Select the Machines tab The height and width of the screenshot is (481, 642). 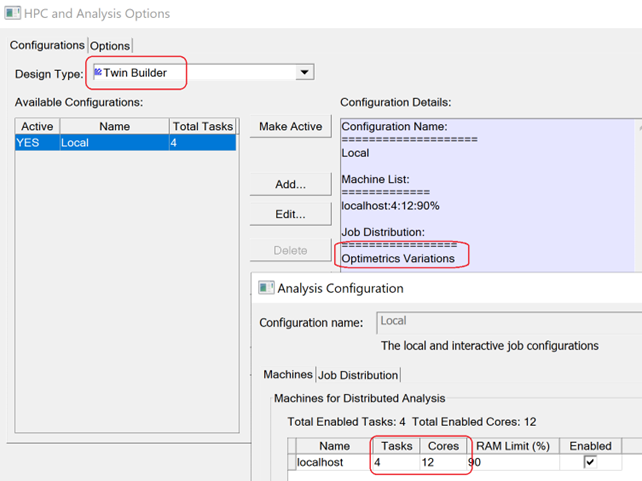(x=288, y=375)
